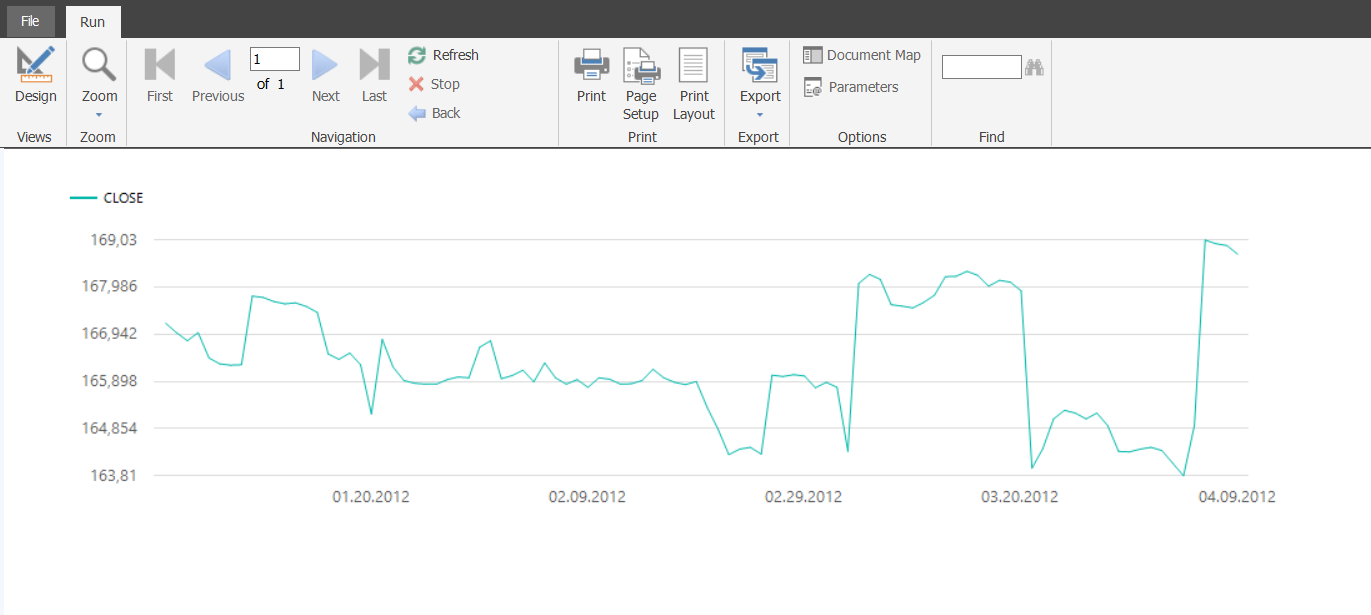Click the Find text input box
Viewport: 1371px width, 615px height.
point(981,67)
